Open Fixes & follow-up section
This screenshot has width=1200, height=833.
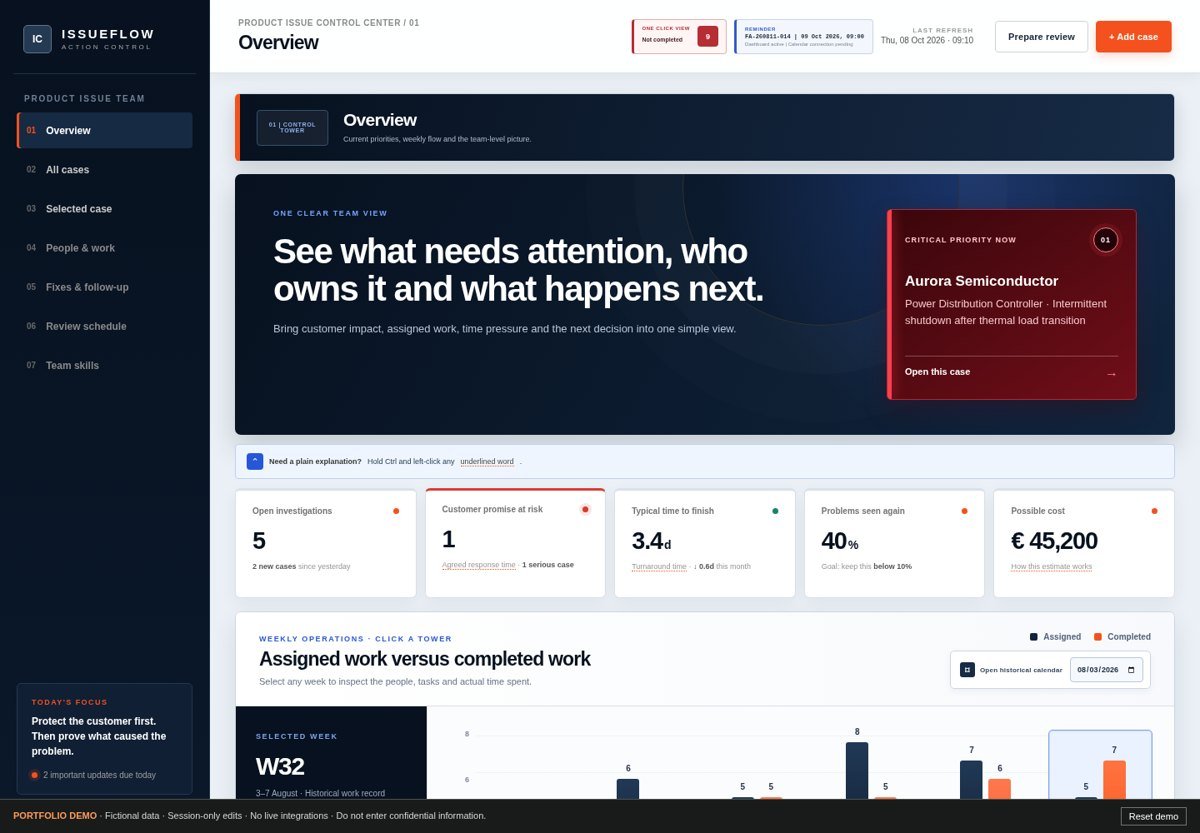tap(105, 287)
